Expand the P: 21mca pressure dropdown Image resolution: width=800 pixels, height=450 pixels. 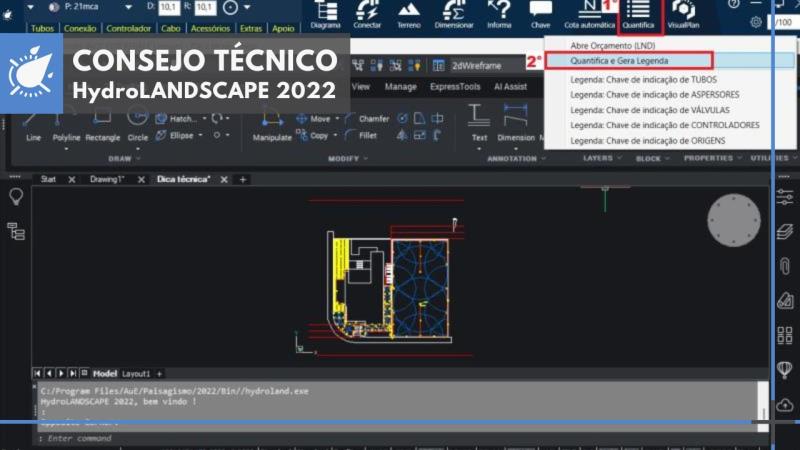click(x=128, y=7)
